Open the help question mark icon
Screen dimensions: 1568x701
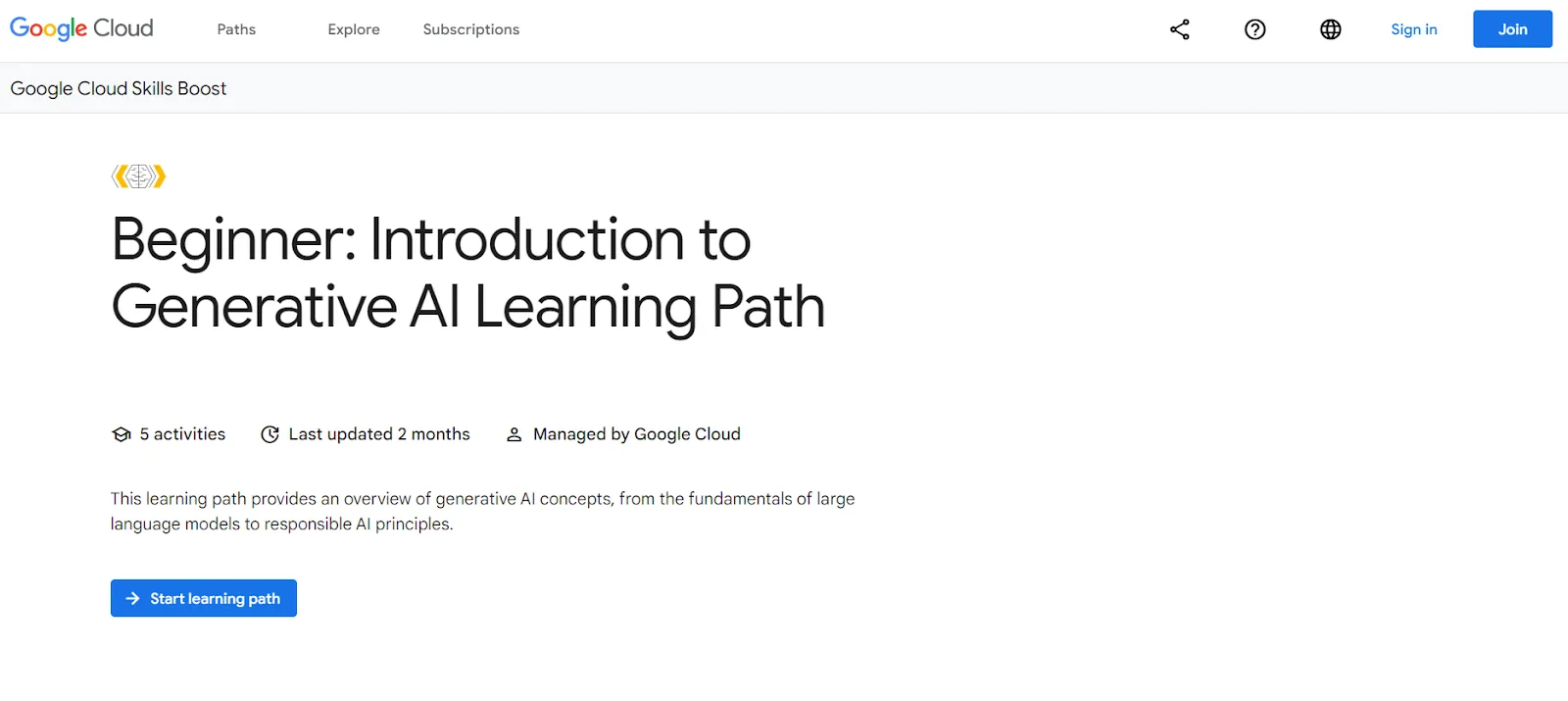click(x=1255, y=29)
